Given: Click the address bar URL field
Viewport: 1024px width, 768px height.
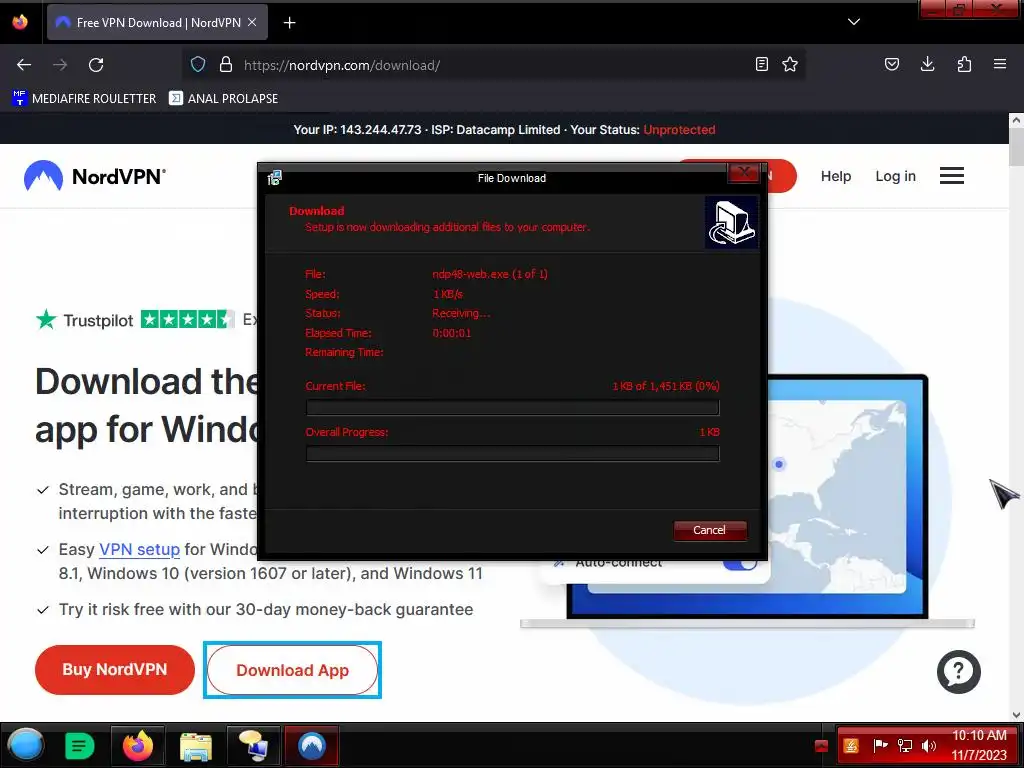Looking at the screenshot, I should 496,65.
